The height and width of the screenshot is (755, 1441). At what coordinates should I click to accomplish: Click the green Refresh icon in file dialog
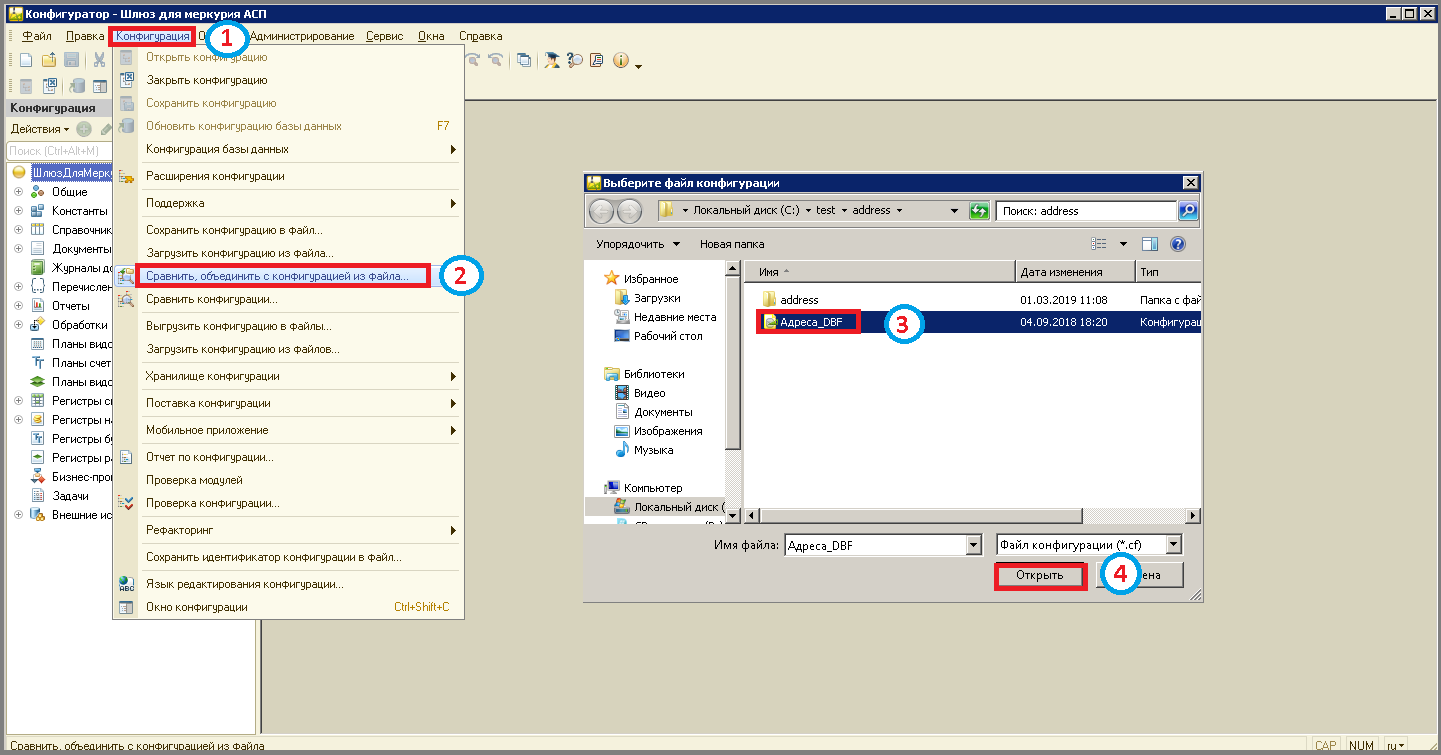point(980,211)
